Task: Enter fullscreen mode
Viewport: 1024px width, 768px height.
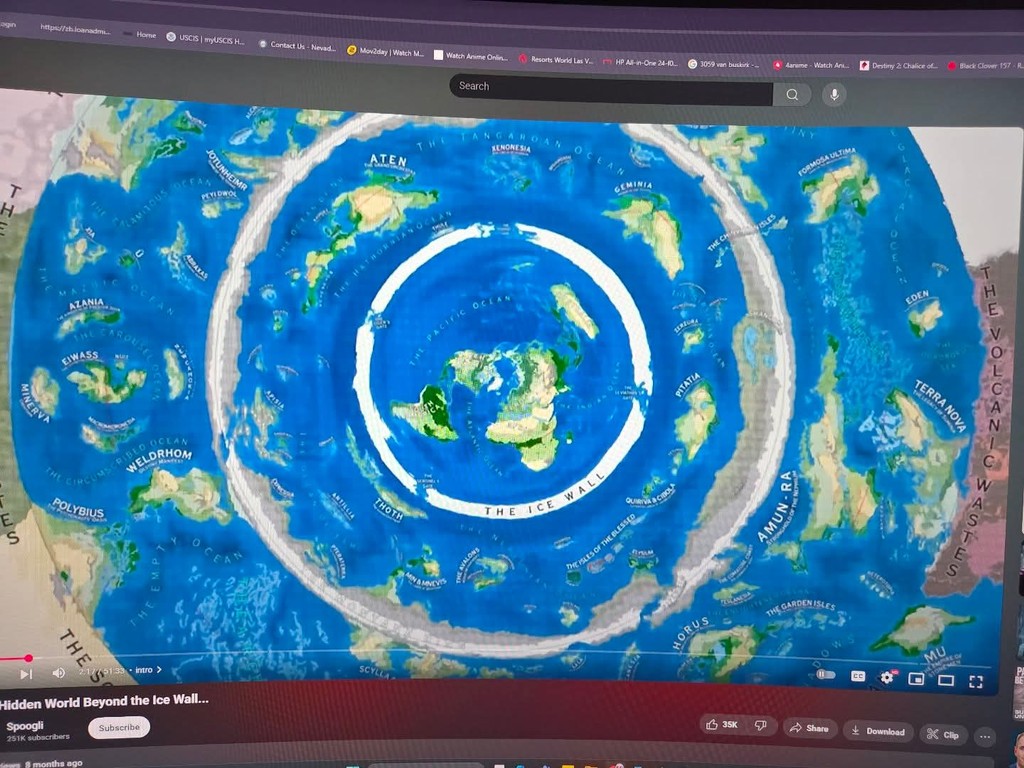Action: click(976, 682)
